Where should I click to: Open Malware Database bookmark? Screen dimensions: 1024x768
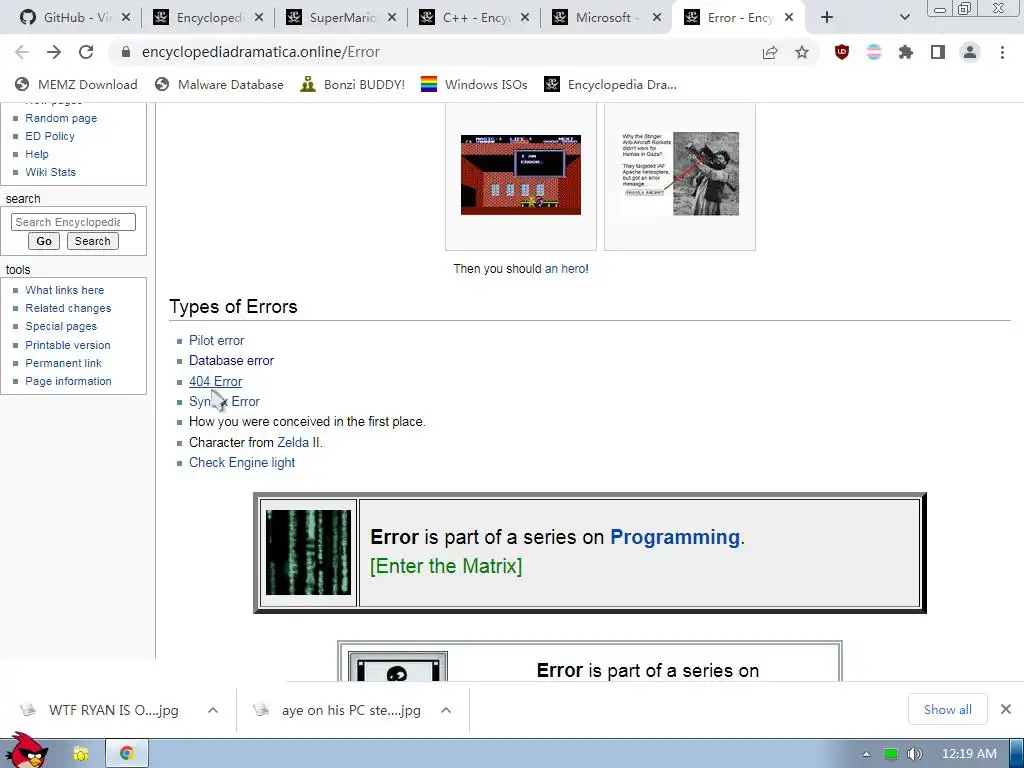click(x=219, y=84)
